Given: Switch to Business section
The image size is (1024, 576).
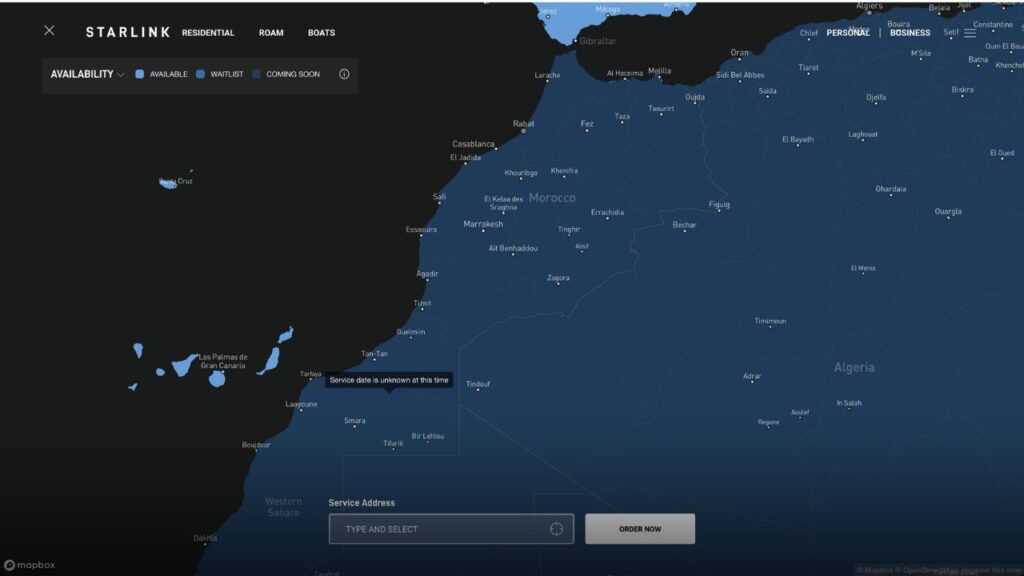Looking at the screenshot, I should (910, 33).
